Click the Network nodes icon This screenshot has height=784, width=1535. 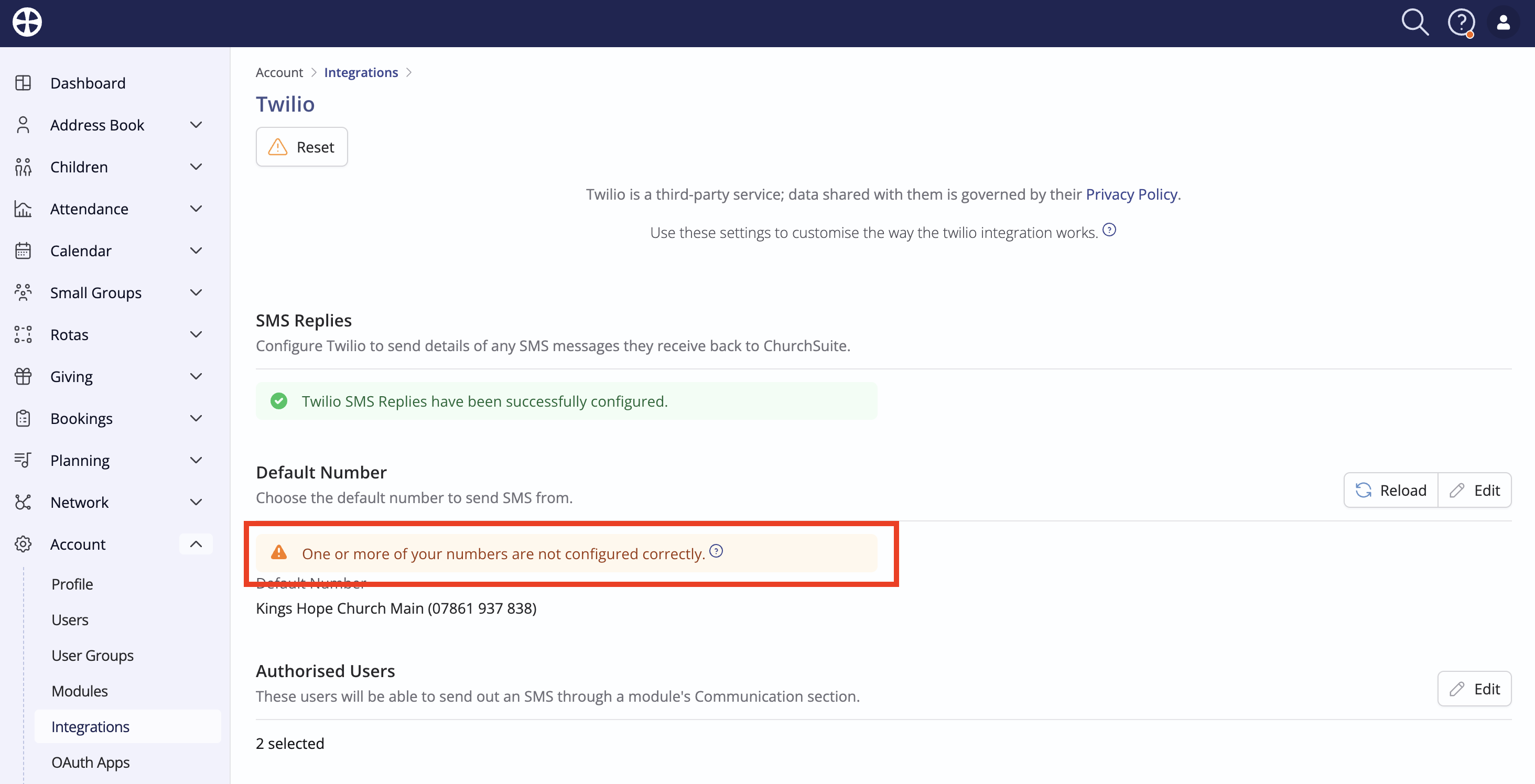point(23,502)
